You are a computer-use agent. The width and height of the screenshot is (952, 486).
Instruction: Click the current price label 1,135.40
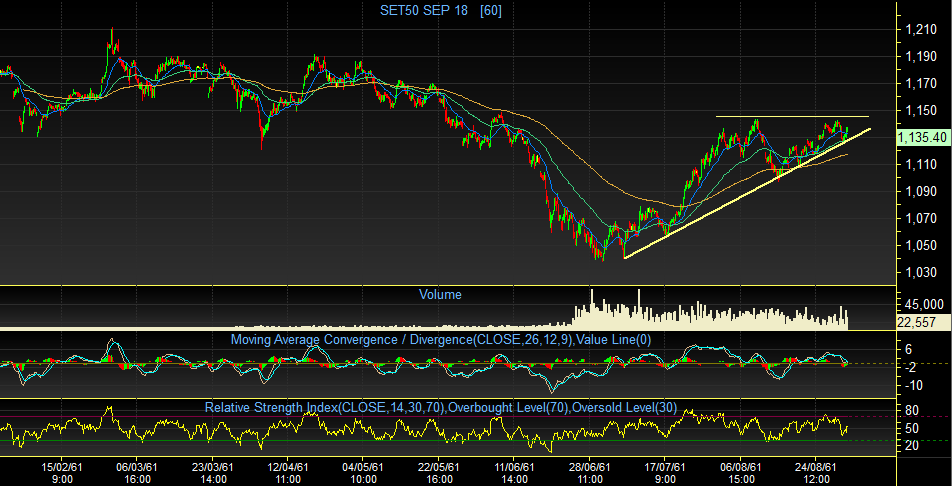(x=922, y=137)
